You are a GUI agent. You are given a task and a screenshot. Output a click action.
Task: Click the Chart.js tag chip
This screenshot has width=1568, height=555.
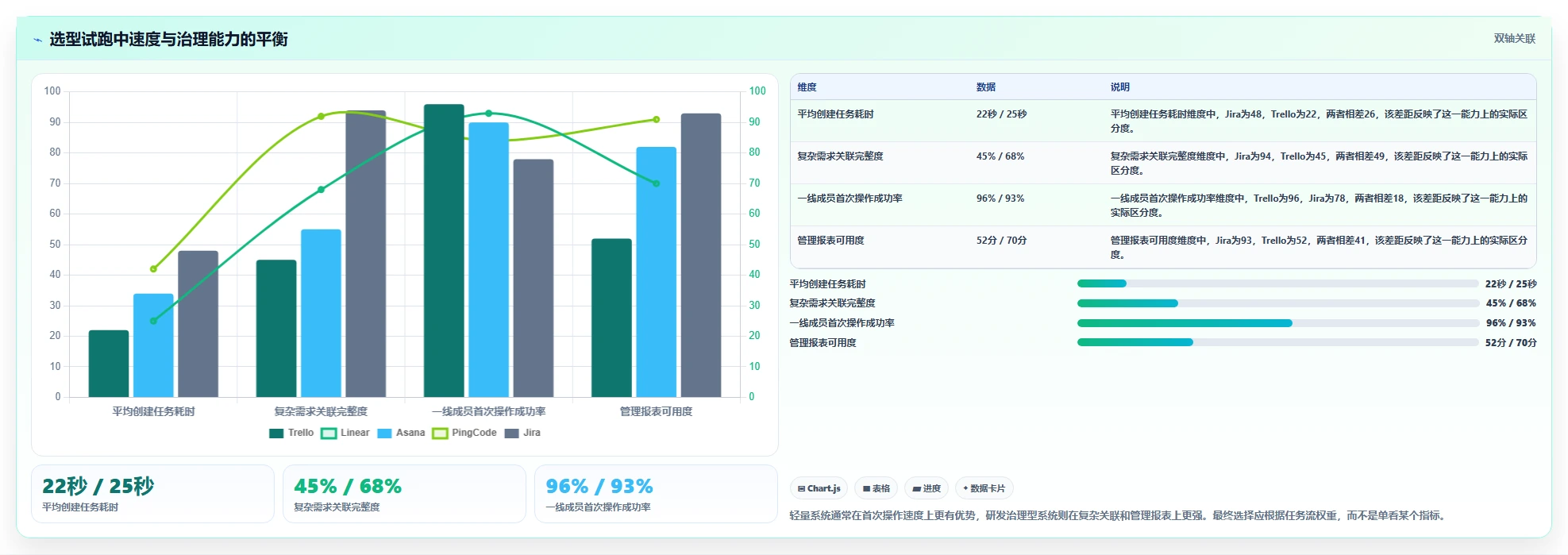(819, 488)
